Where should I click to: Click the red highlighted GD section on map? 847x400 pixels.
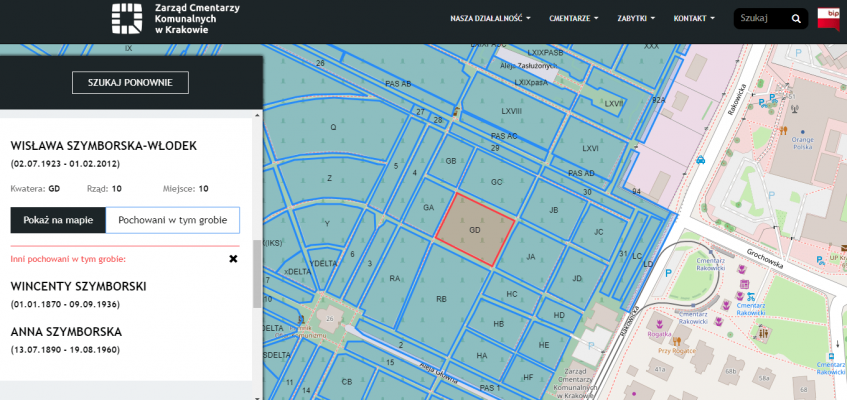tap(475, 229)
